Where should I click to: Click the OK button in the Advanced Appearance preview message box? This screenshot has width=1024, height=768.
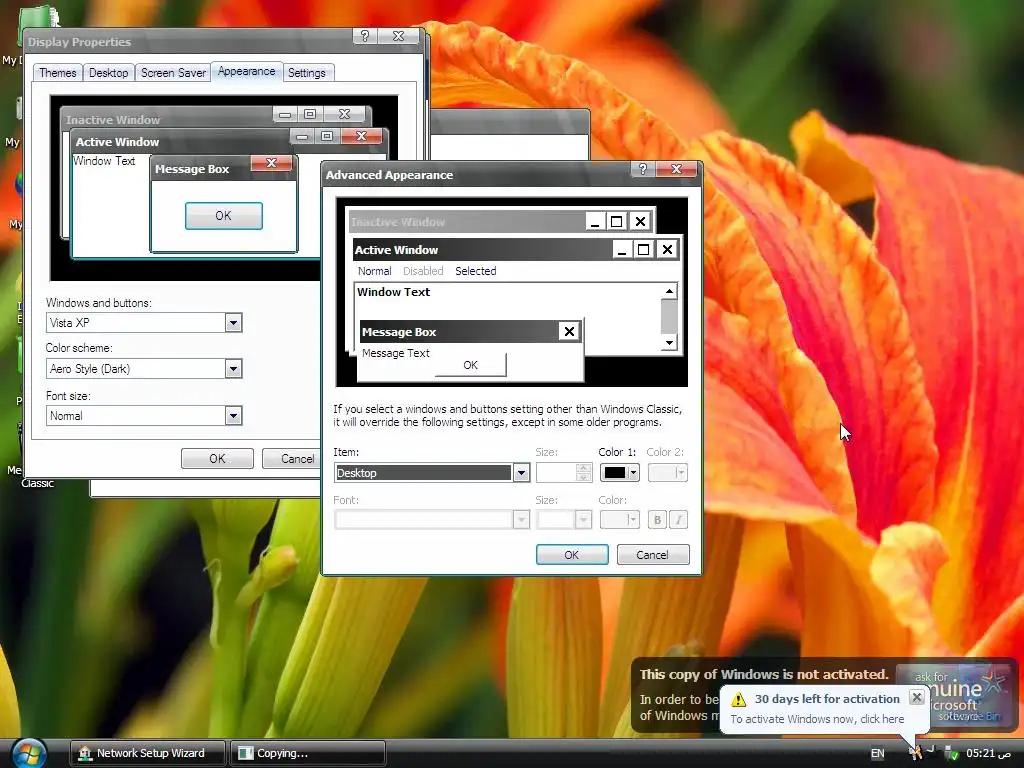tap(470, 365)
